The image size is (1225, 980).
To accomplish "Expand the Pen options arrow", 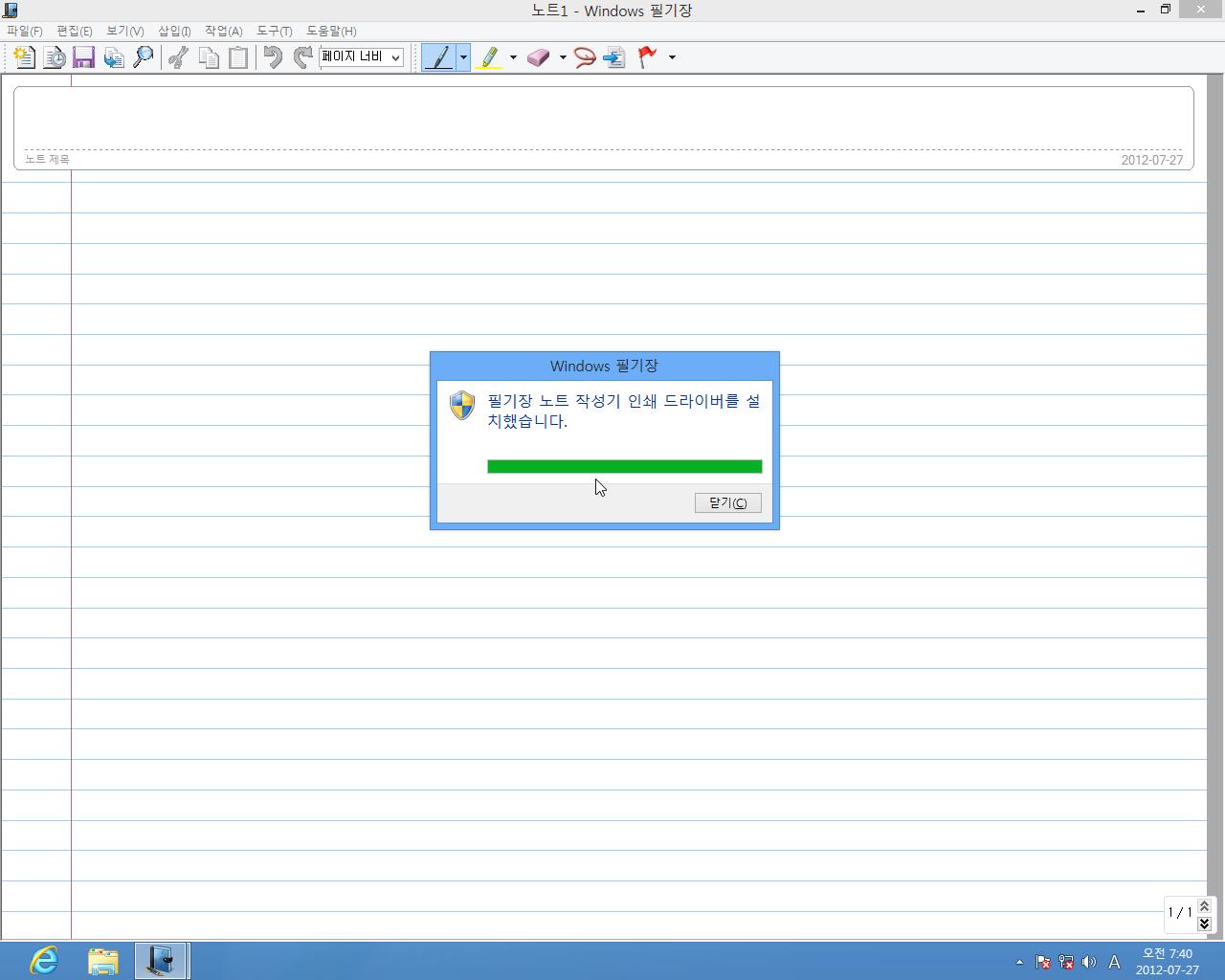I will [463, 57].
